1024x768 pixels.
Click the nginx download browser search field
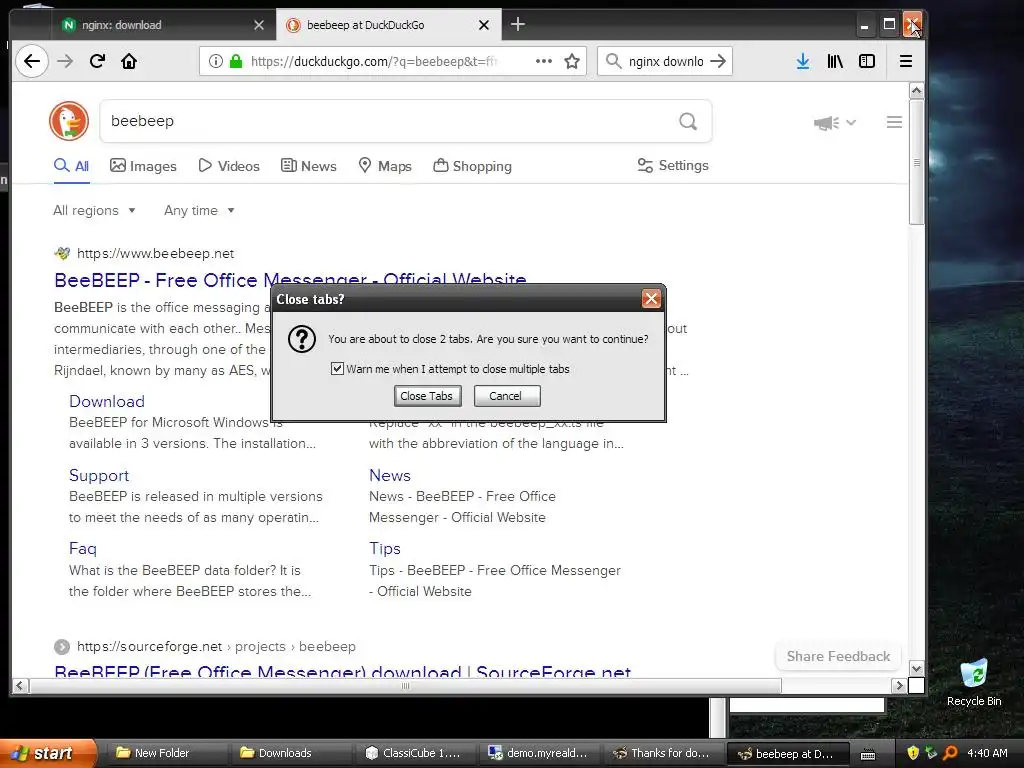(666, 61)
